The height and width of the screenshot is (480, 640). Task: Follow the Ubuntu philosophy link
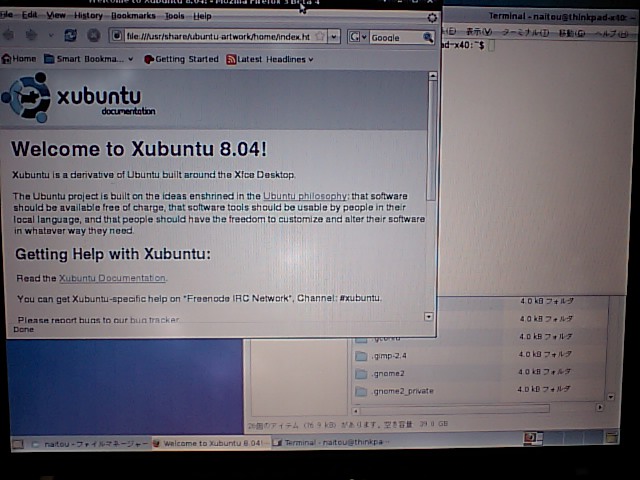305,196
